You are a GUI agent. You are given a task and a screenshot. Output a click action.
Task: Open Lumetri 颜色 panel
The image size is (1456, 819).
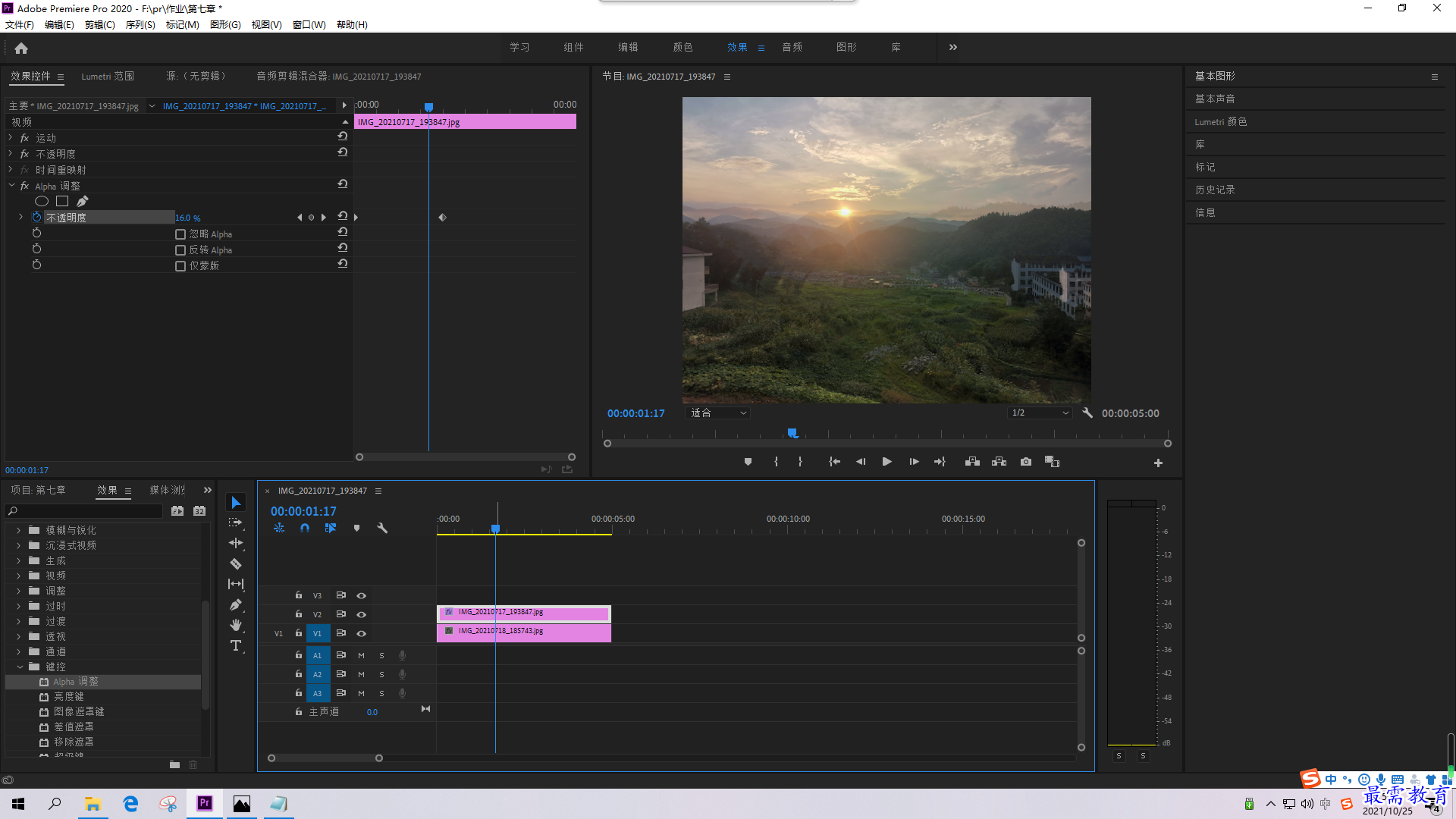click(1221, 121)
